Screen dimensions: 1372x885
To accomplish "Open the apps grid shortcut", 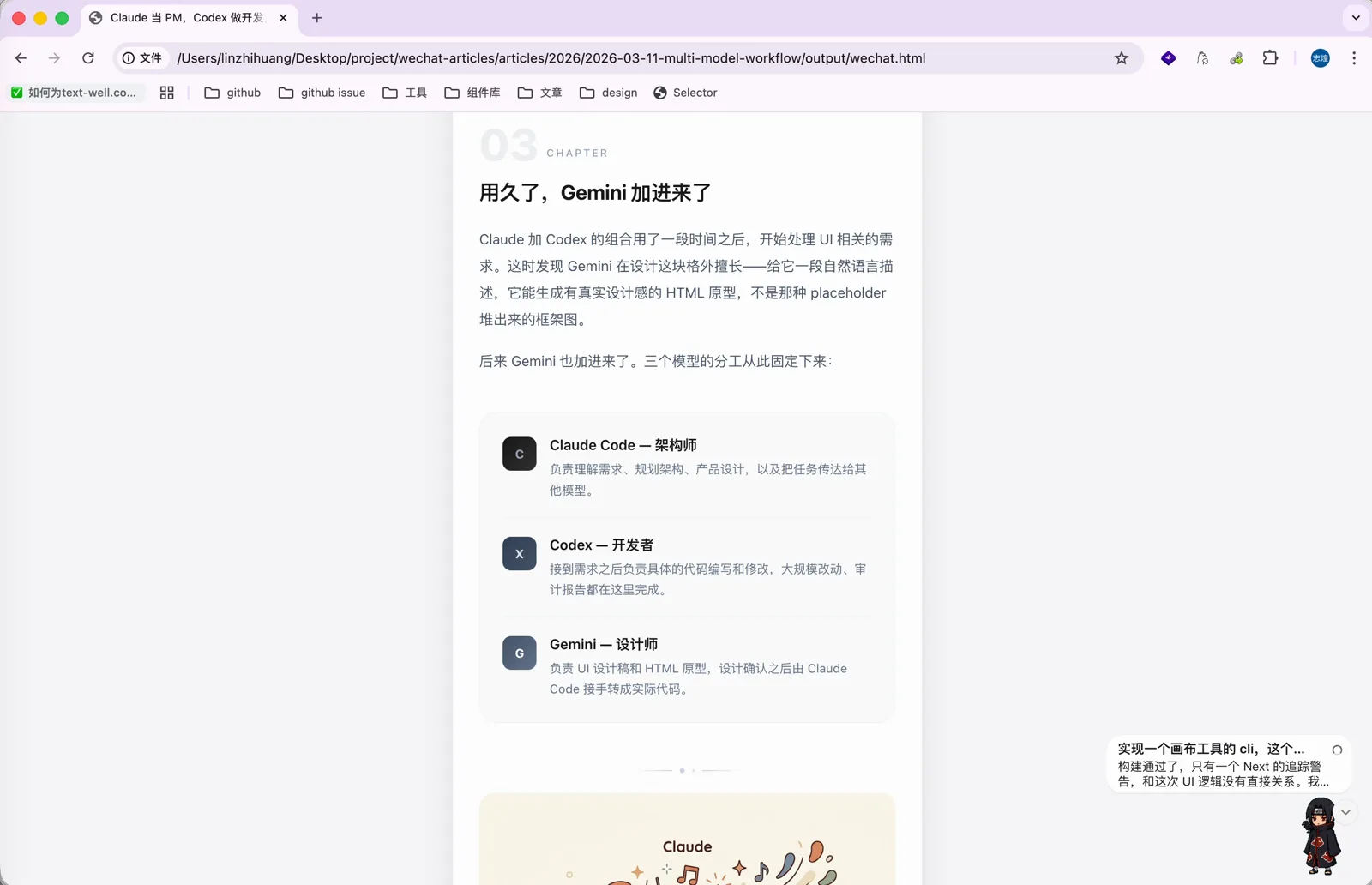I will tap(167, 93).
